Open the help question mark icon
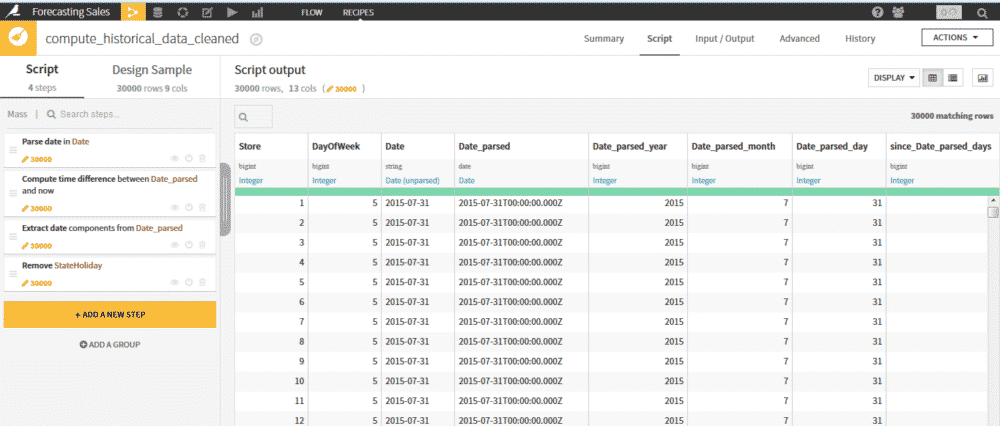This screenshot has height=426, width=1000. coord(878,12)
